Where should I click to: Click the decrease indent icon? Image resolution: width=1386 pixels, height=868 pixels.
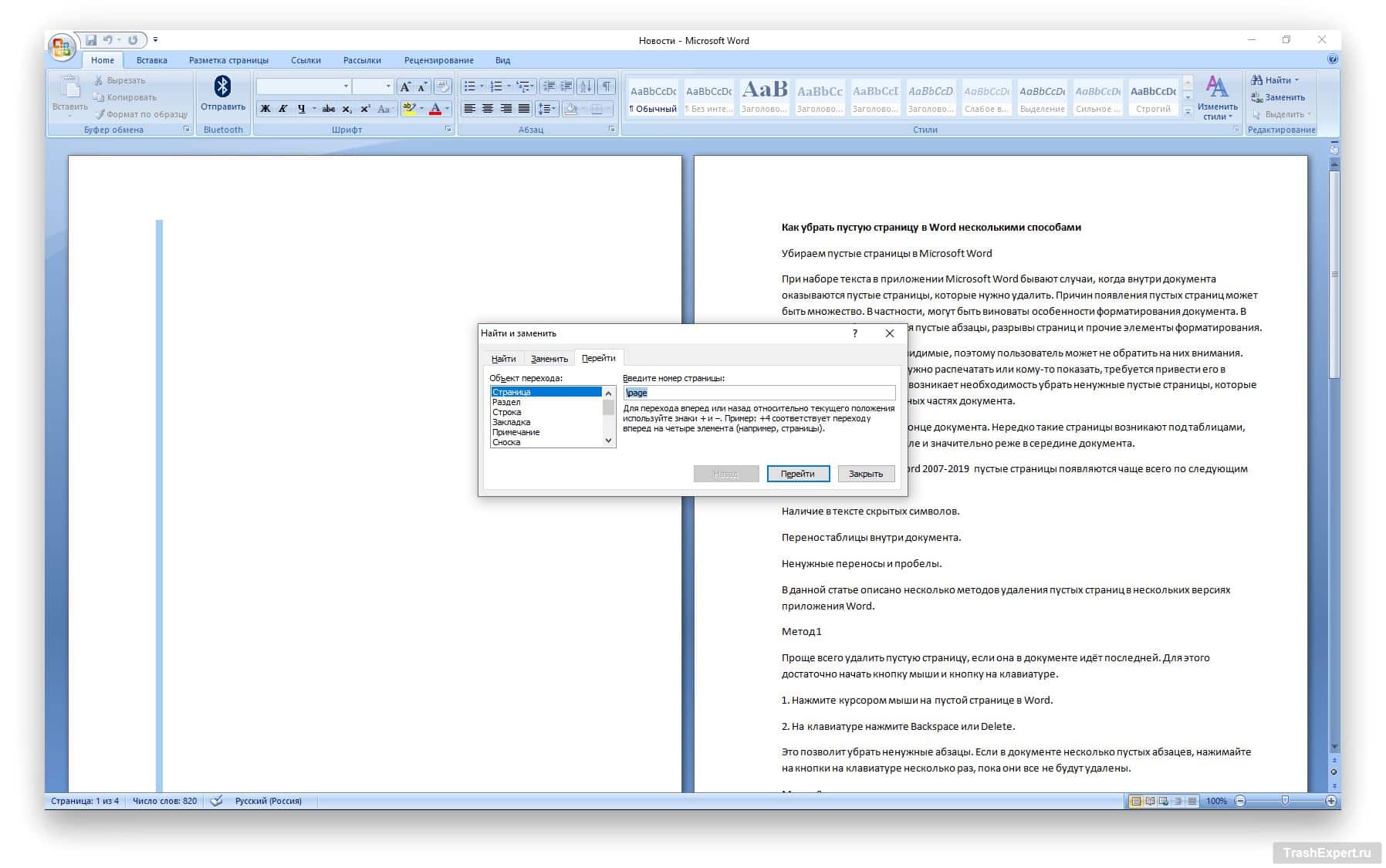coord(549,86)
